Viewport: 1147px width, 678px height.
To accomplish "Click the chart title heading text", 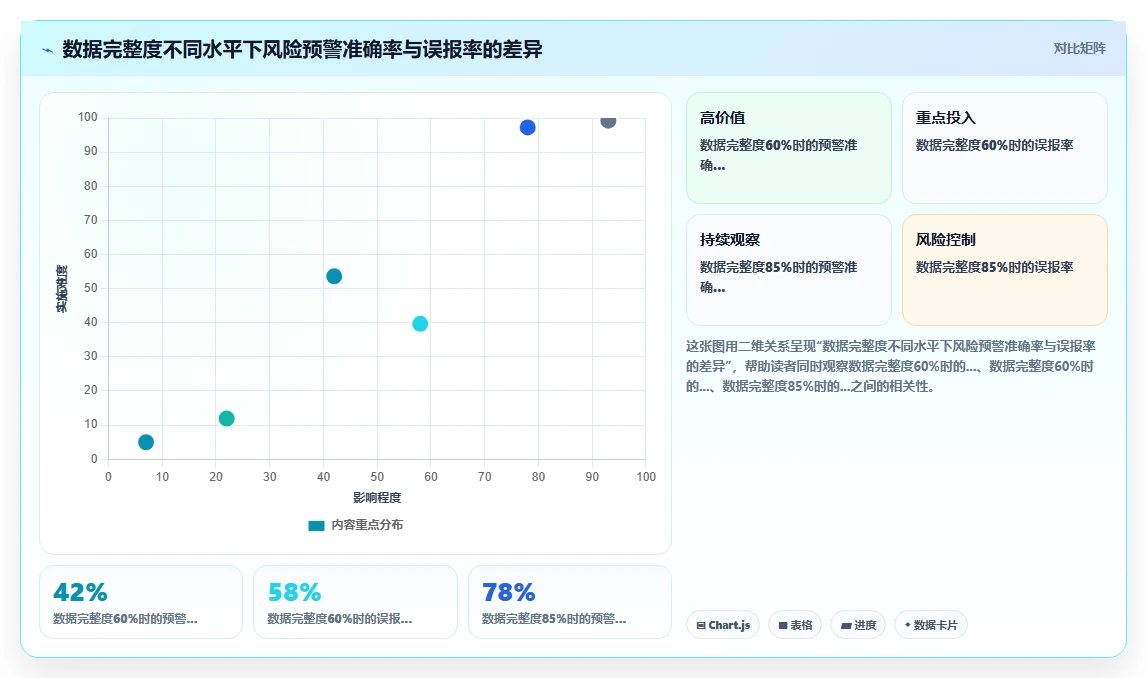I will pos(302,49).
